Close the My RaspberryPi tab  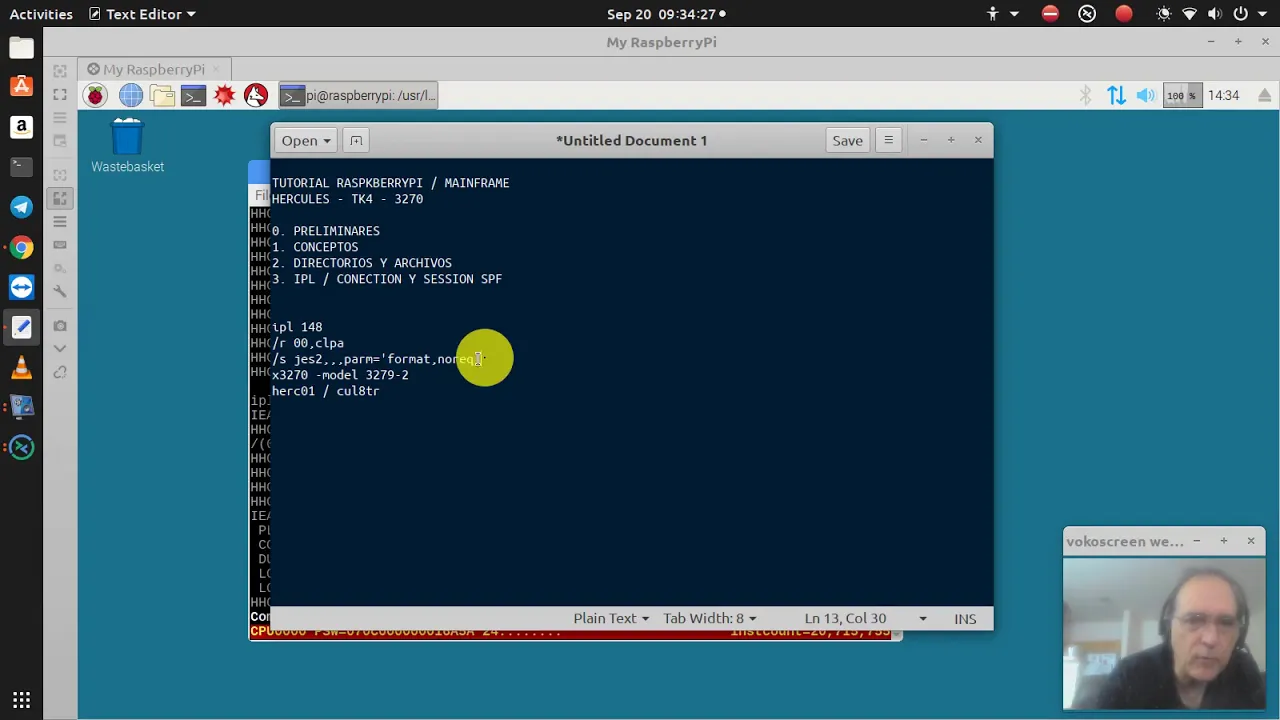[217, 69]
